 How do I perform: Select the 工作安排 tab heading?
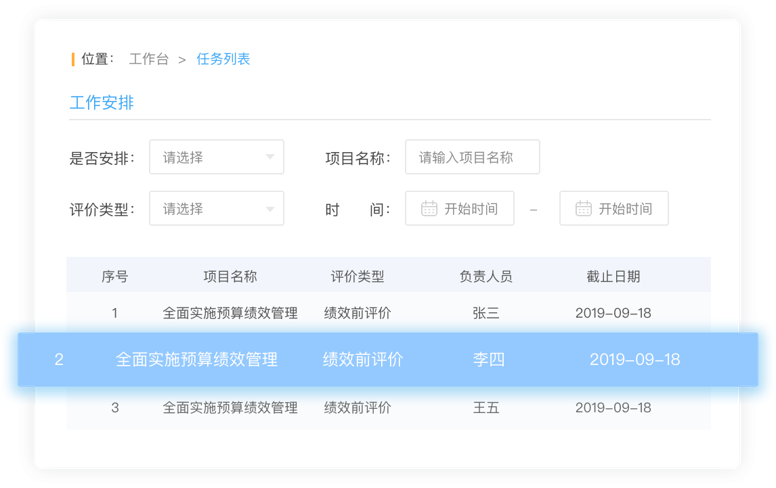pos(102,103)
